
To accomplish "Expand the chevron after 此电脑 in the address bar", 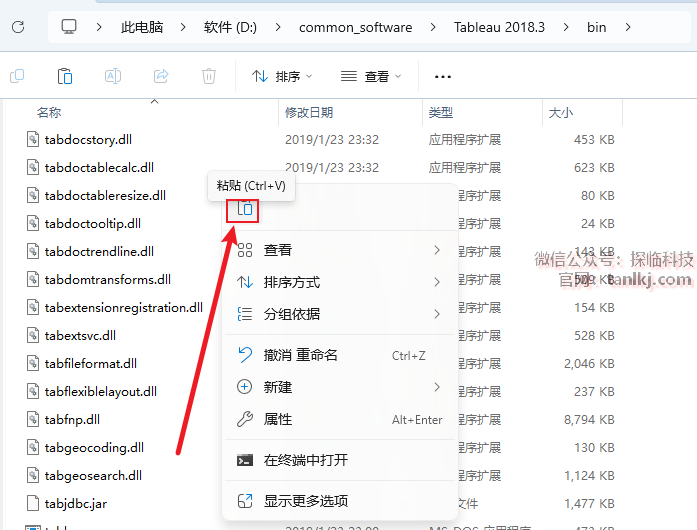I will point(183,27).
